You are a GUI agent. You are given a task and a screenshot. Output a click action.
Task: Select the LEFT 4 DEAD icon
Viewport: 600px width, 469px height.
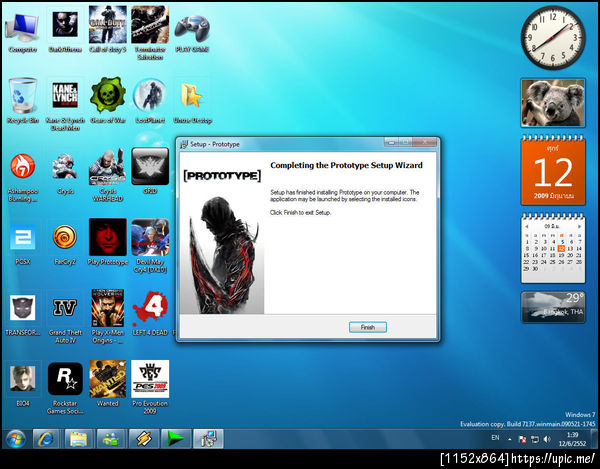(150, 314)
